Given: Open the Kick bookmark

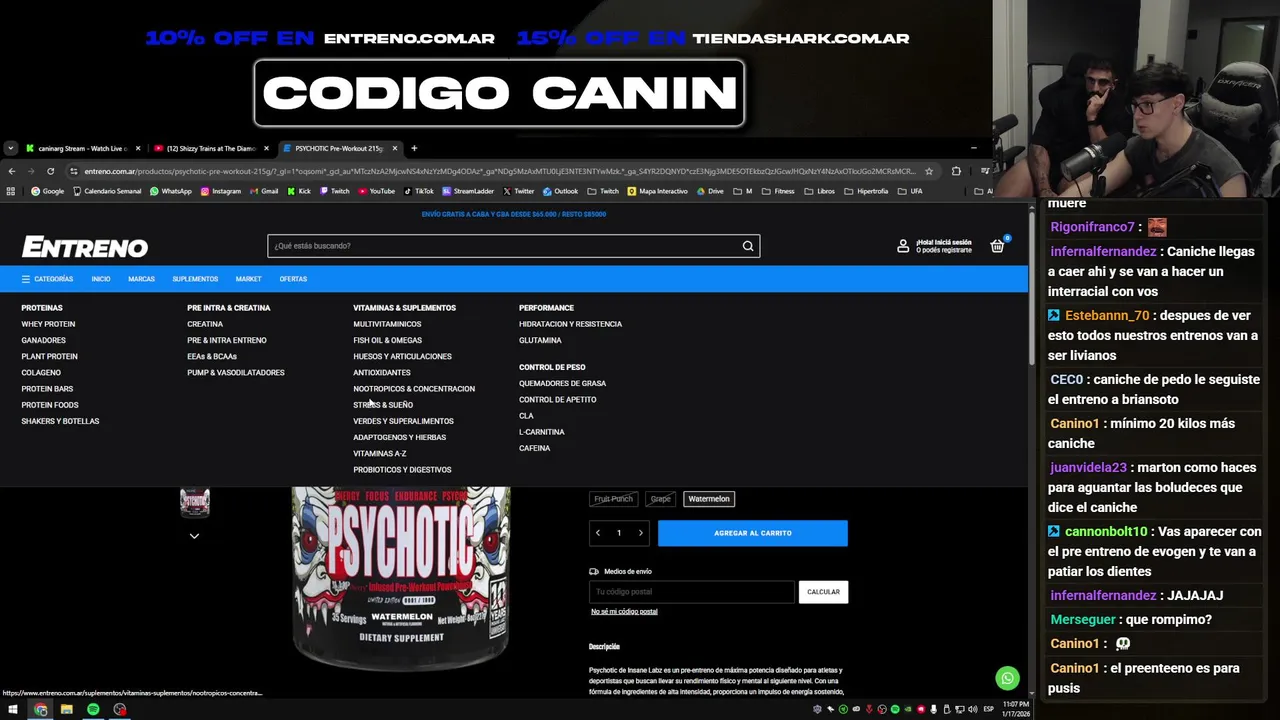Looking at the screenshot, I should coord(299,191).
